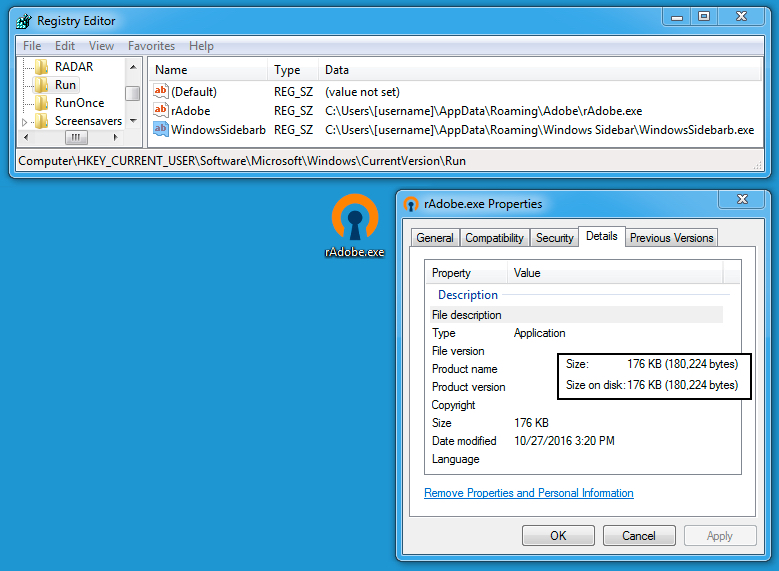Click tree horizontal scroll left arrow
Image resolution: width=779 pixels, height=571 pixels.
coord(26,137)
